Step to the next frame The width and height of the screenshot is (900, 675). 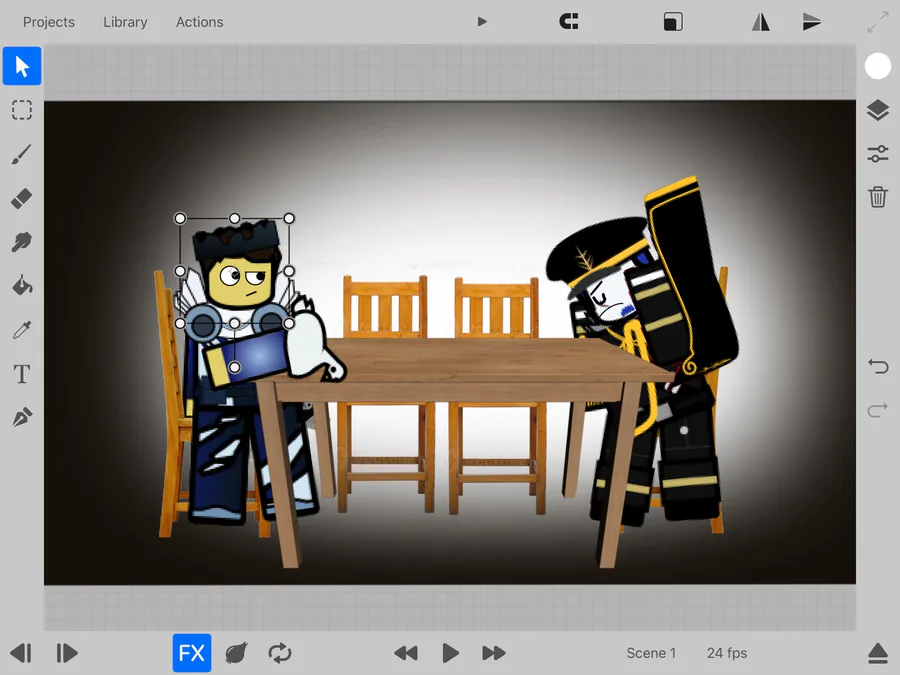pos(67,653)
